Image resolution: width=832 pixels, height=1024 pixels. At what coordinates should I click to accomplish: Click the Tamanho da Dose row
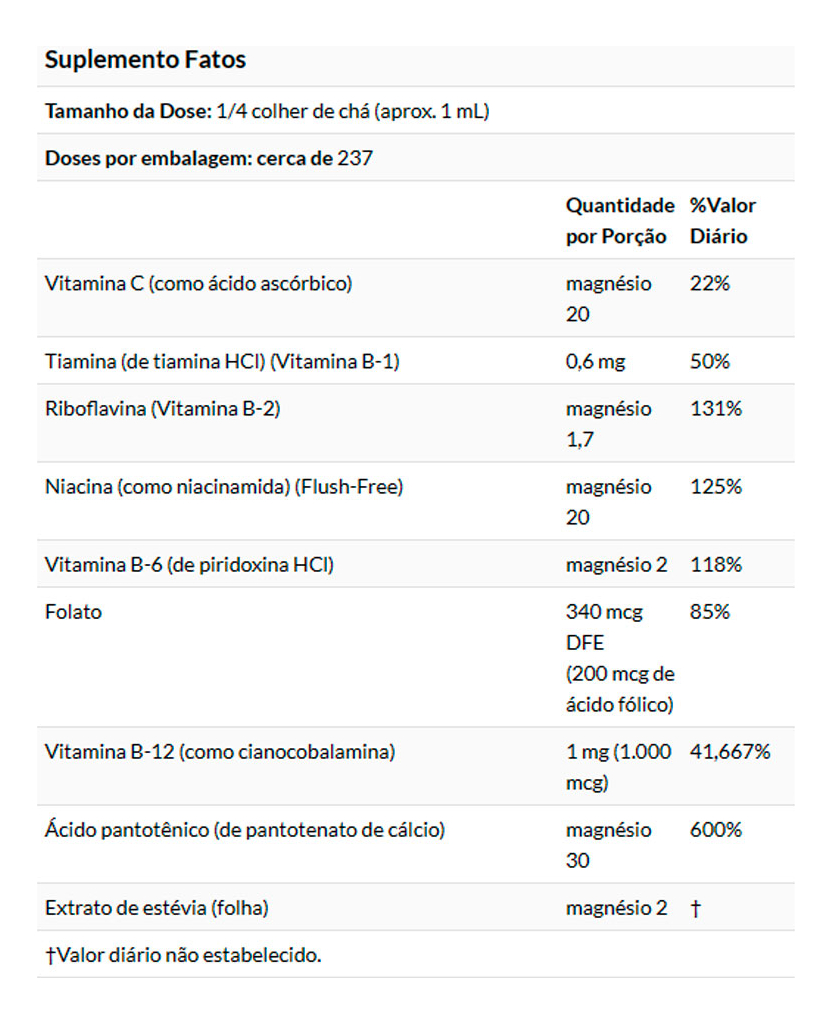coord(267,111)
